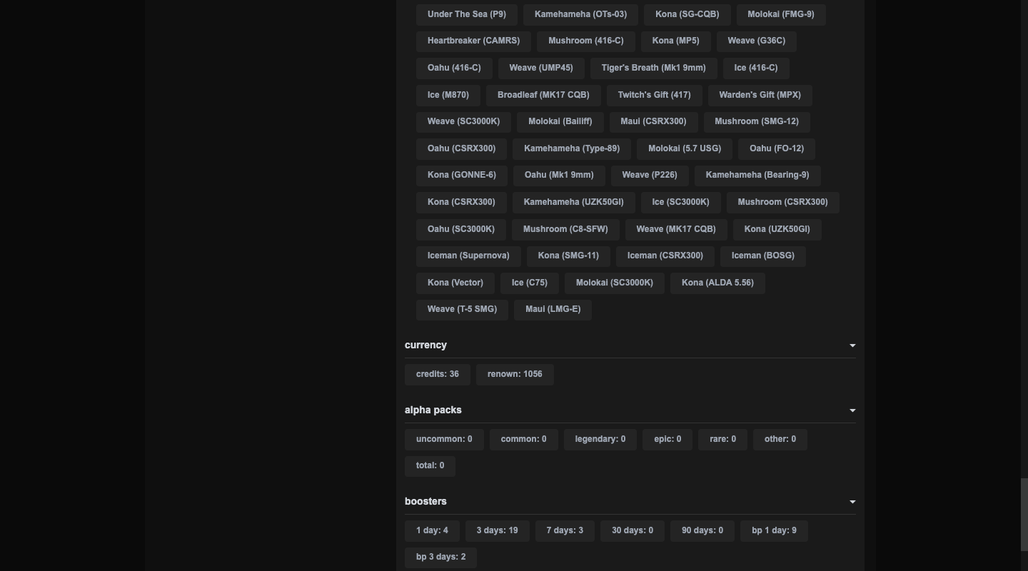1028x571 pixels.
Task: Select the Twitch's Gift (417) tag
Action: click(x=654, y=95)
